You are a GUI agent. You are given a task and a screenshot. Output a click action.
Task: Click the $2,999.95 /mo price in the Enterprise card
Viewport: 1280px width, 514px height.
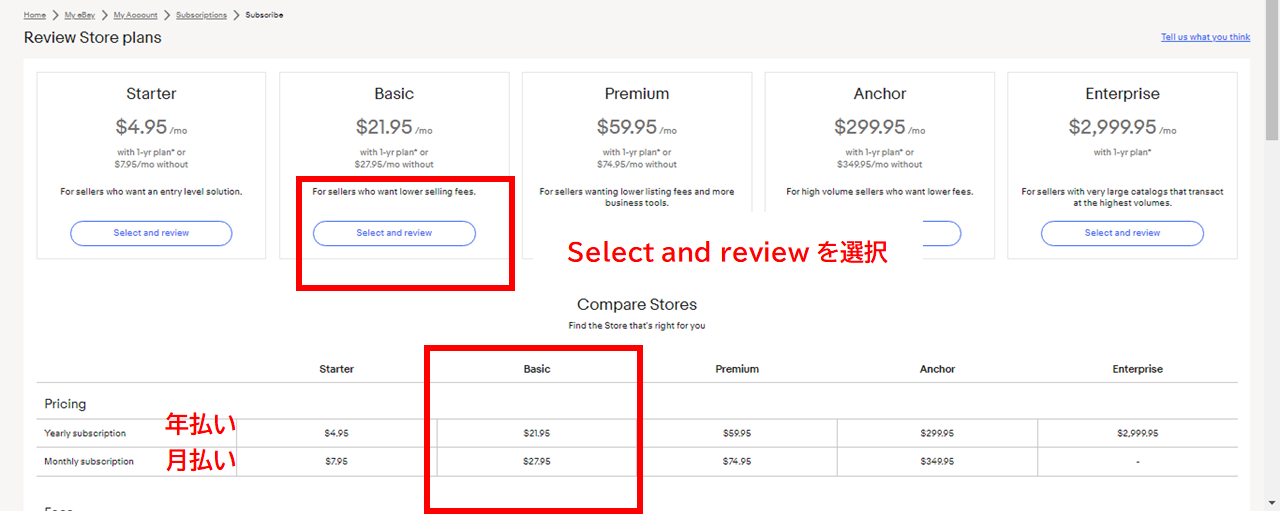pyautogui.click(x=1122, y=127)
